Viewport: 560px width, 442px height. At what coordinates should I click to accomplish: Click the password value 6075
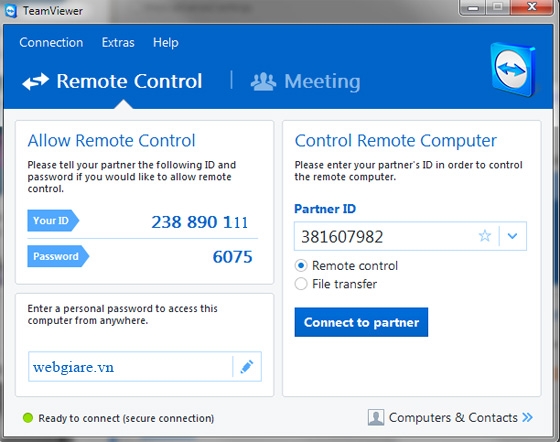coord(232,257)
